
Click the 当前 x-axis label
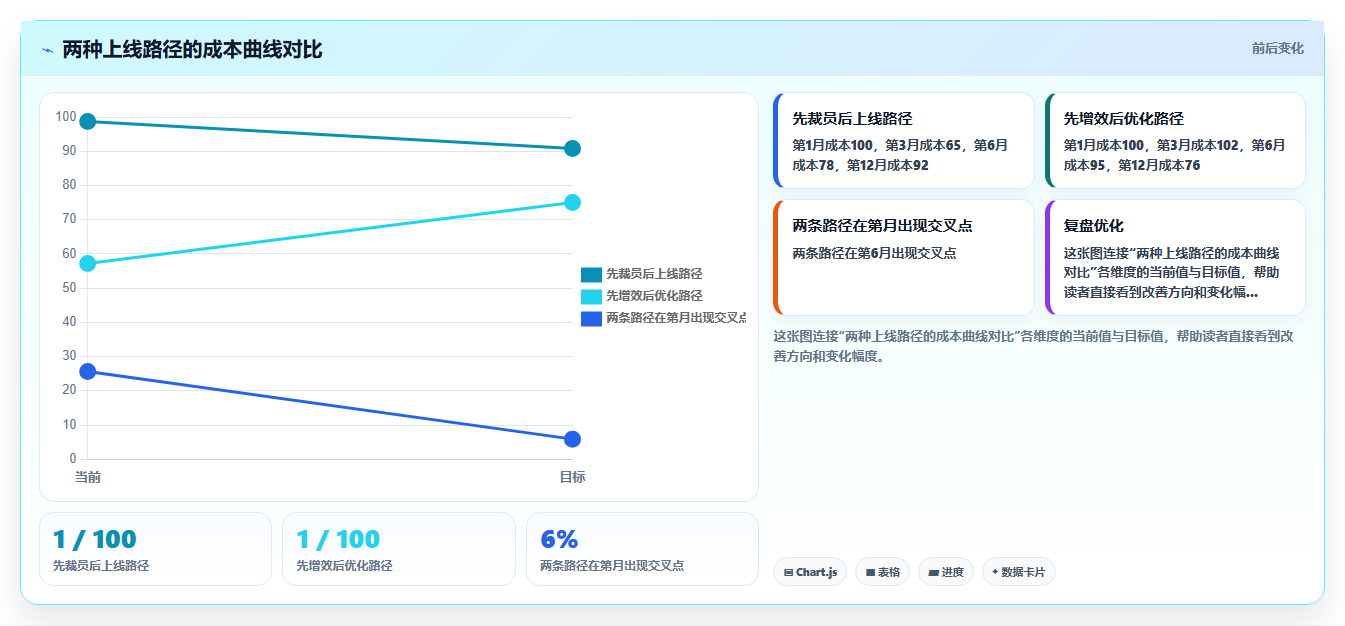pyautogui.click(x=87, y=477)
